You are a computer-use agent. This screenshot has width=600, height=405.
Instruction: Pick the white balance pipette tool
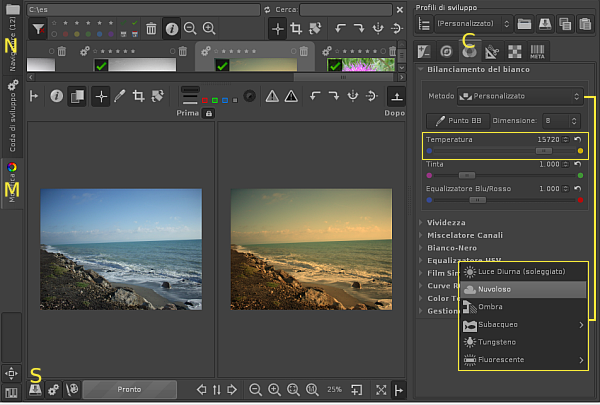120,96
